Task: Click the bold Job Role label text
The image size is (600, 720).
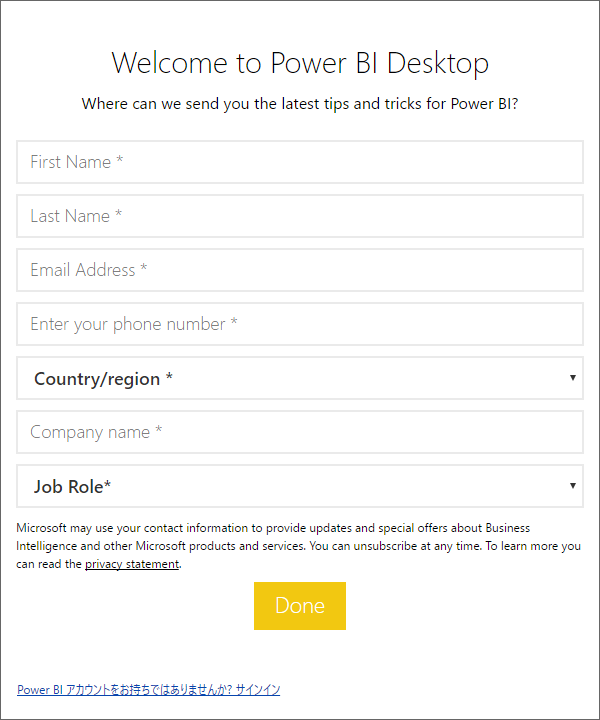Action: 72,487
